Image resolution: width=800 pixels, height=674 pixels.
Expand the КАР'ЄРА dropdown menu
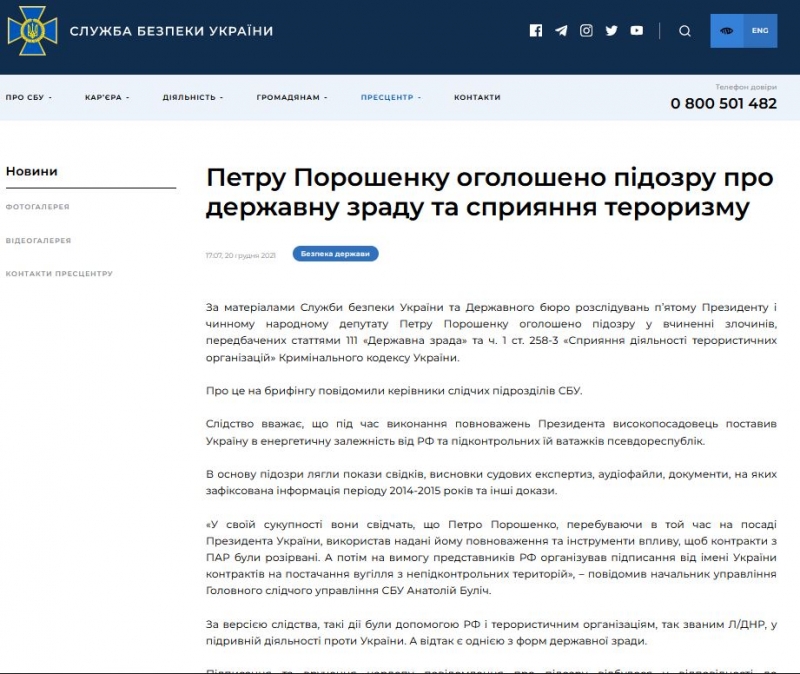(106, 98)
